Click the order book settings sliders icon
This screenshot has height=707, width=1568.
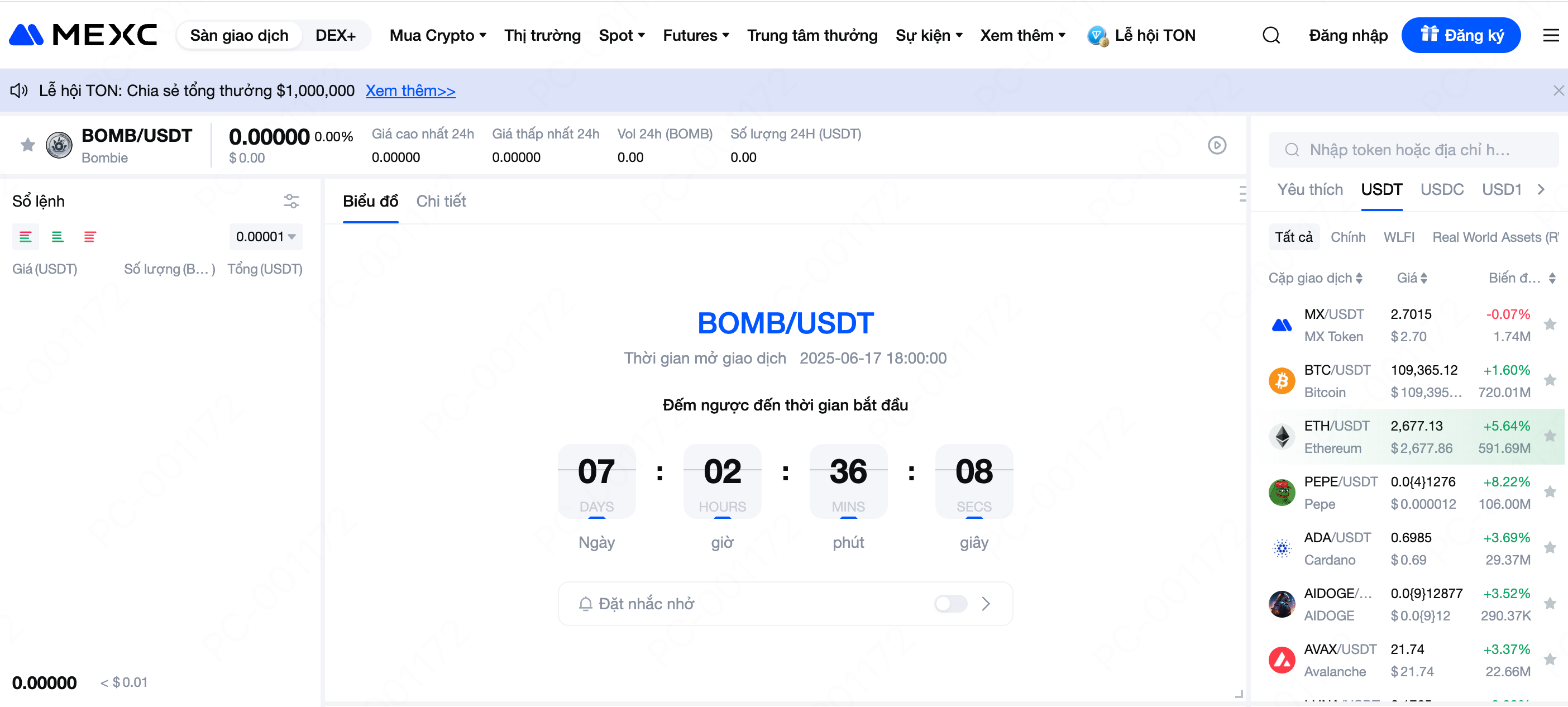point(291,201)
